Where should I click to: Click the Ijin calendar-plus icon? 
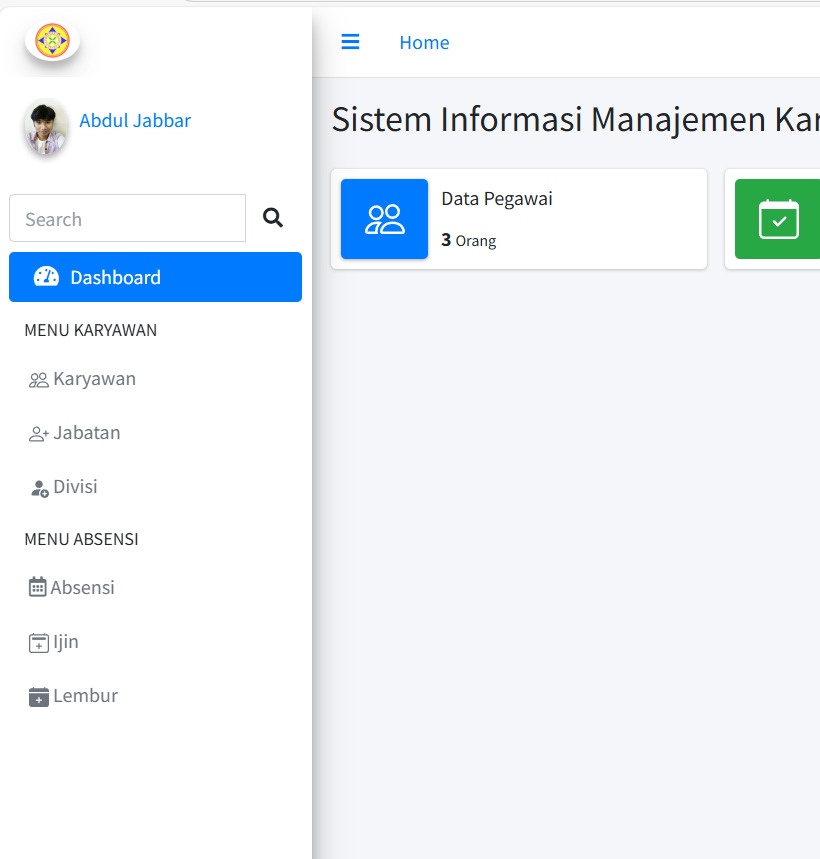(39, 643)
